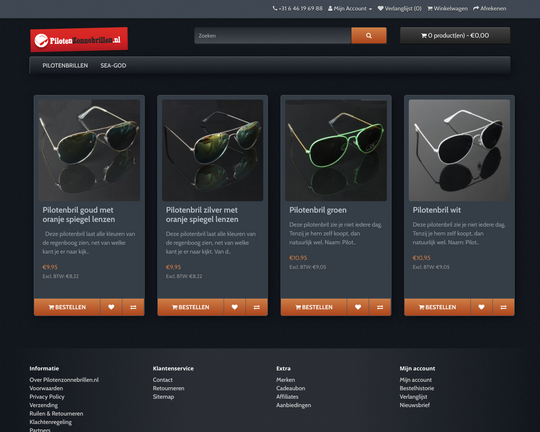The width and height of the screenshot is (540, 432).
Task: Click Bestellen for Pilotenbril wit
Action: [x=437, y=307]
